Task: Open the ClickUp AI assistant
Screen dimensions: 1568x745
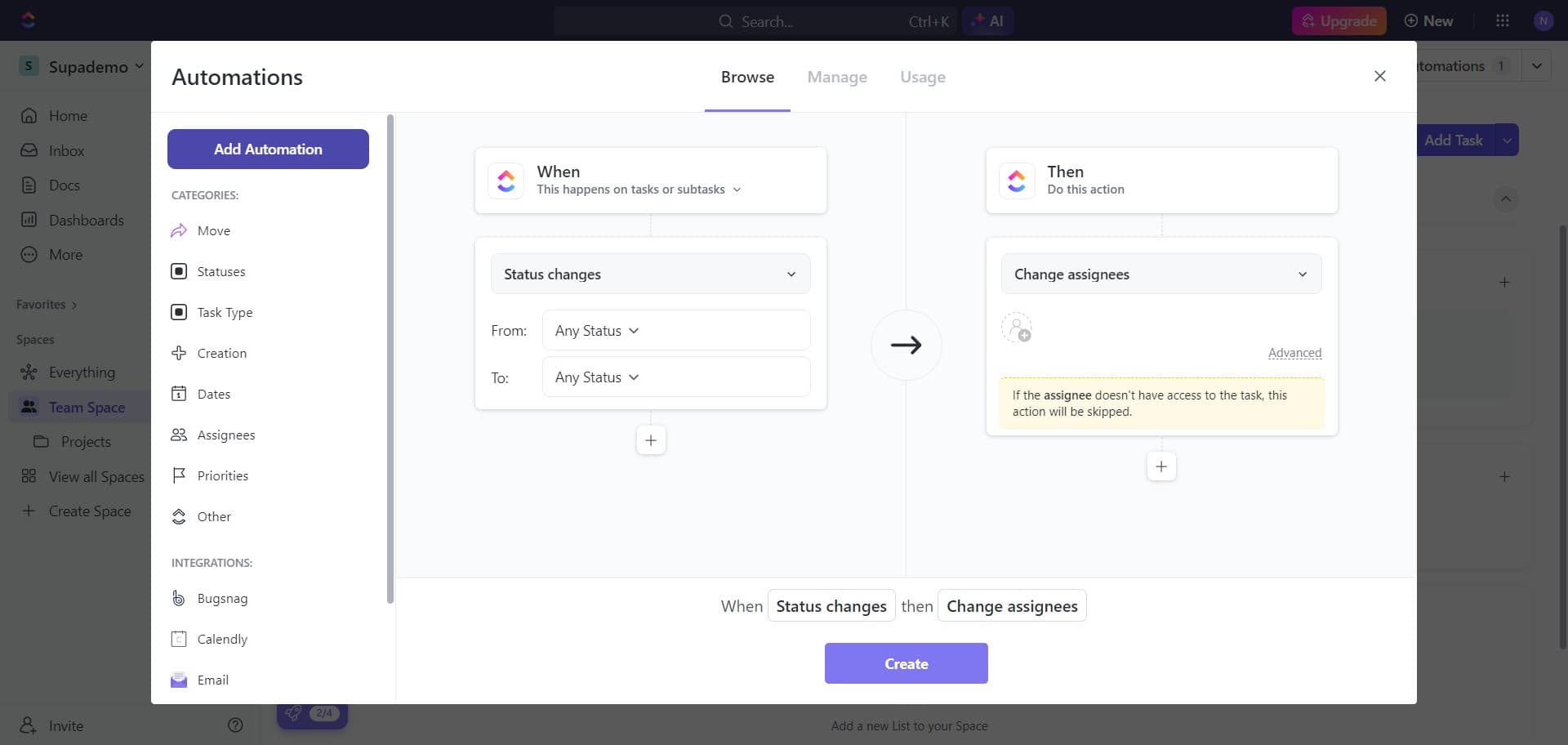Action: coord(988,20)
